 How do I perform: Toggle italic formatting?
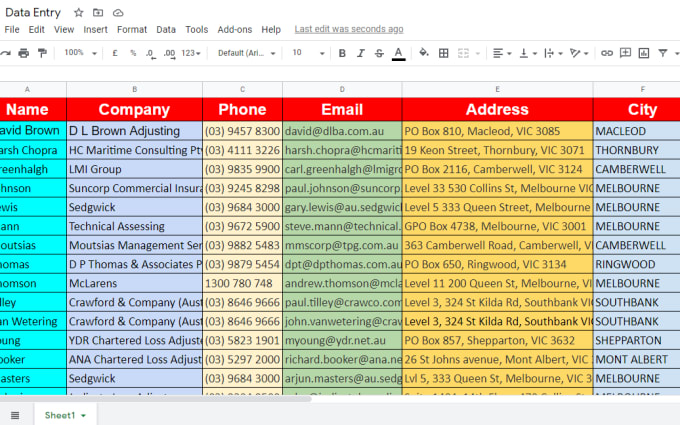click(x=360, y=53)
